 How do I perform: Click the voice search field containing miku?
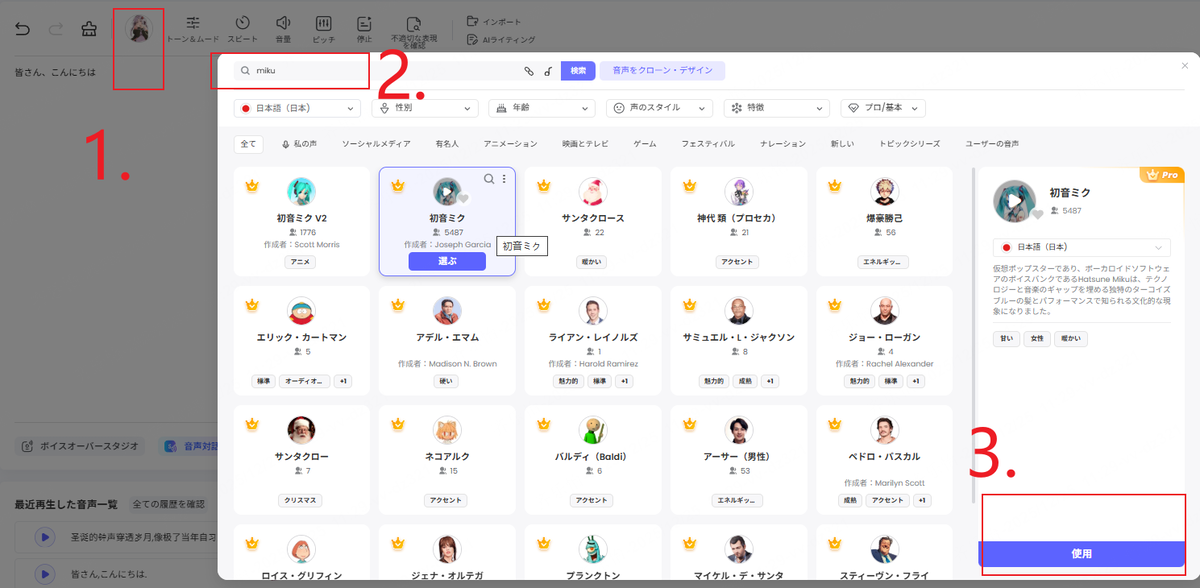click(x=376, y=71)
